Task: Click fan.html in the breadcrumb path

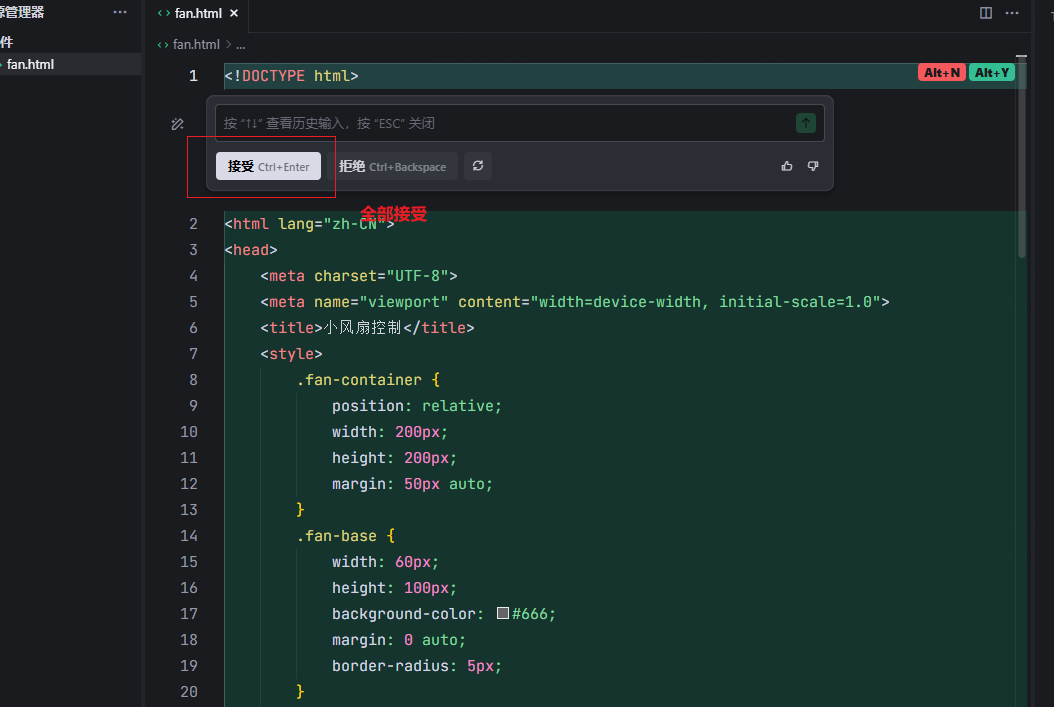Action: pyautogui.click(x=196, y=44)
